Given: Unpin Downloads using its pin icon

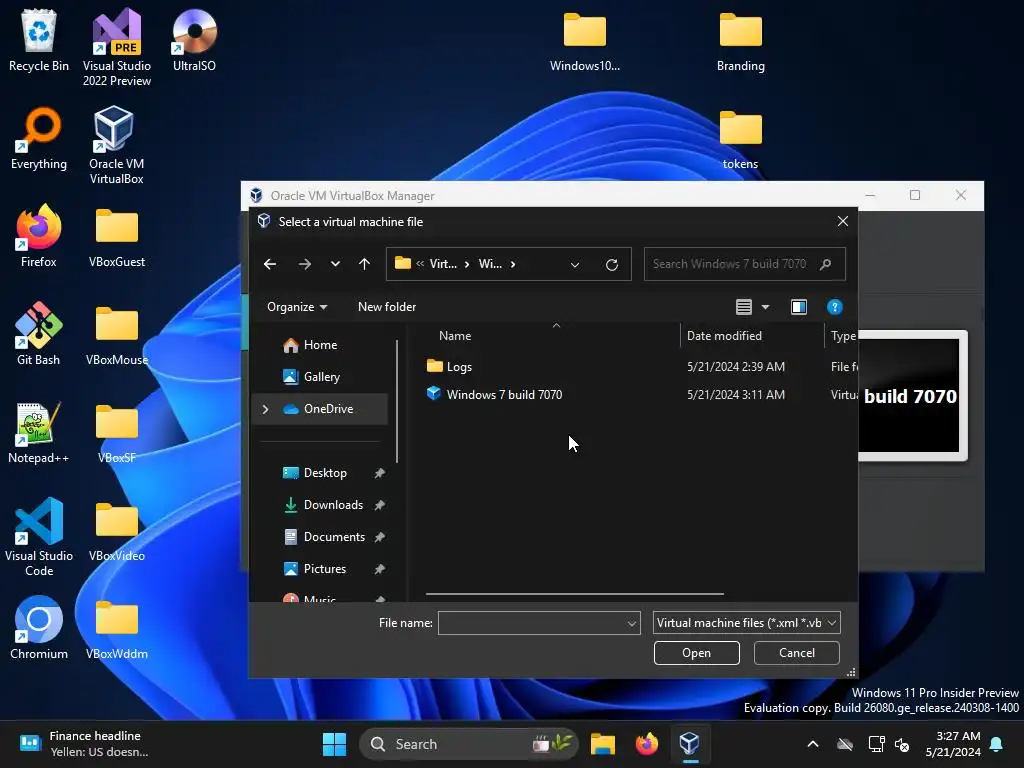Looking at the screenshot, I should pos(379,505).
